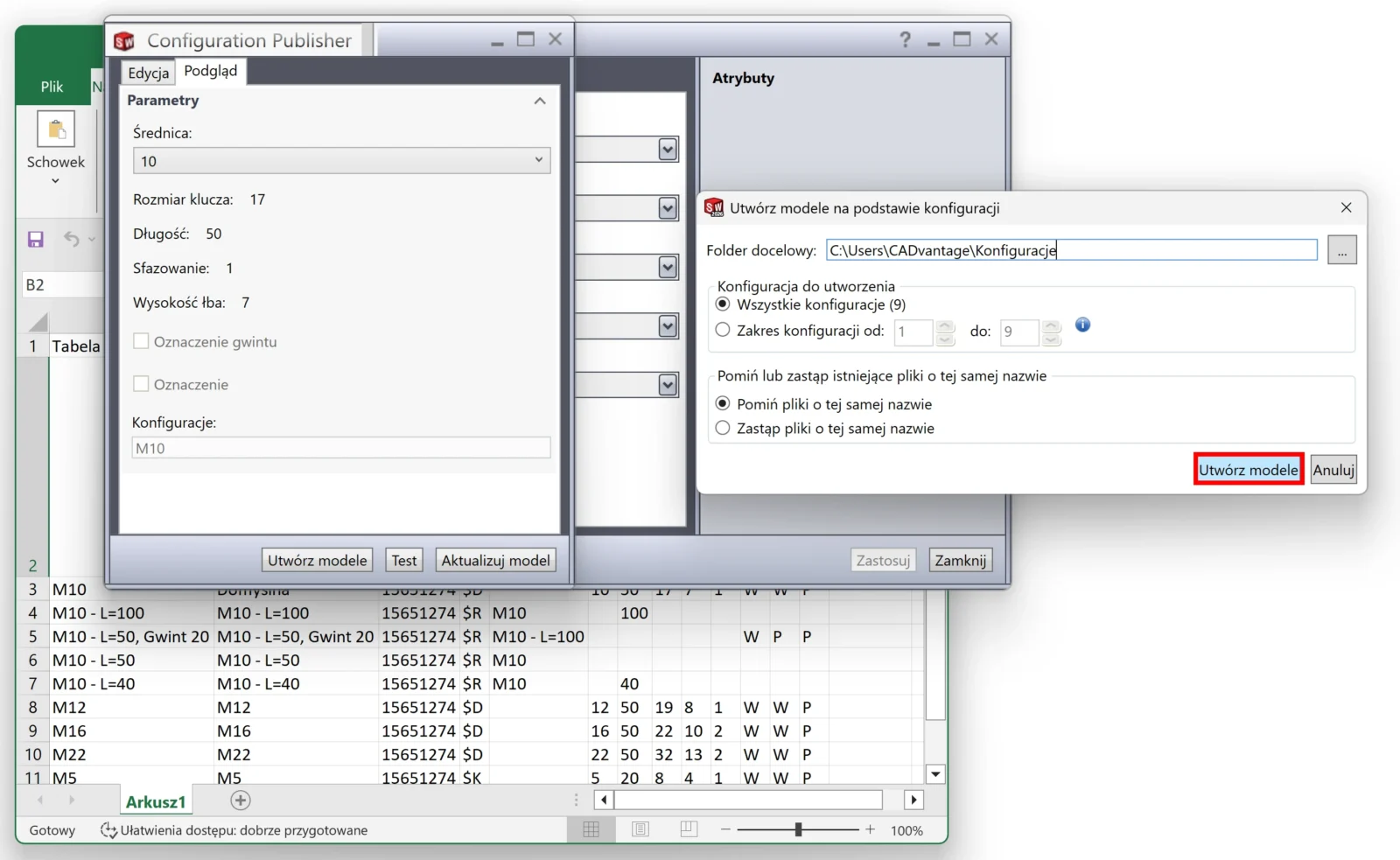Click the add new sheet plus icon
This screenshot has width=1400, height=860.
pos(241,801)
